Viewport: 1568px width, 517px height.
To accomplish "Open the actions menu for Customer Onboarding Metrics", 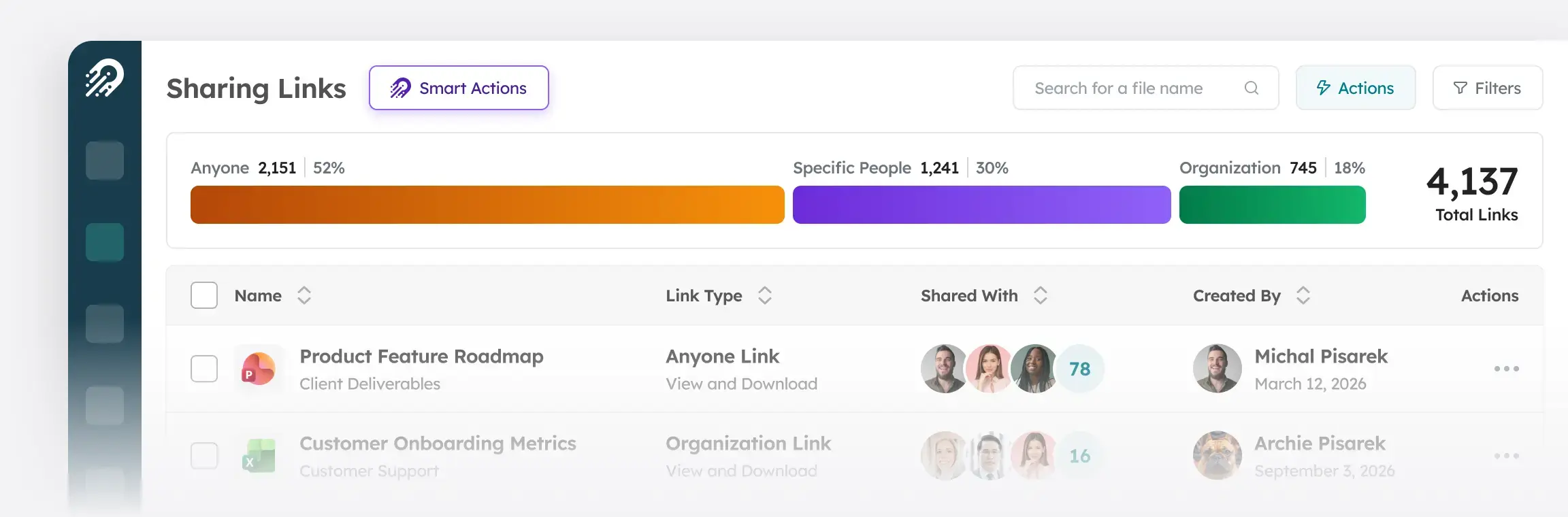I will [1506, 455].
